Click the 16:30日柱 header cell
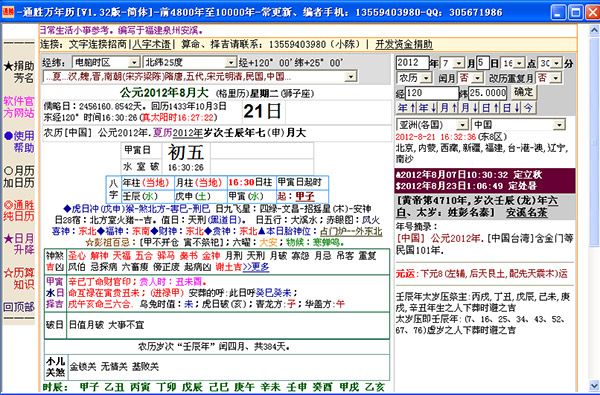The image size is (600, 395). pos(252,183)
